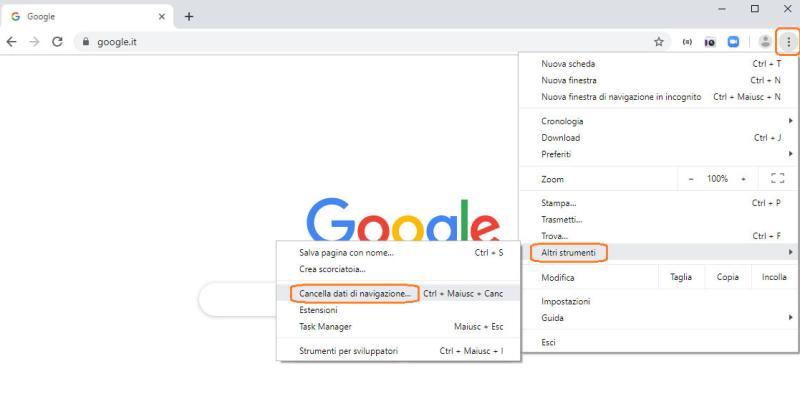The image size is (800, 420).
Task: Expand the Cronologia submenu
Action: click(659, 121)
